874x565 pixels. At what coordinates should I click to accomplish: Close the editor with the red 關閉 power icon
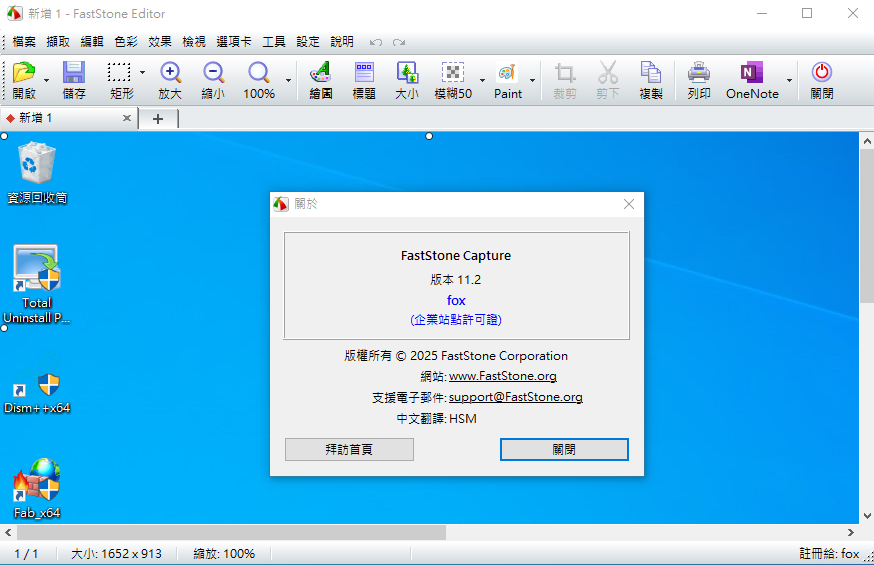point(822,80)
